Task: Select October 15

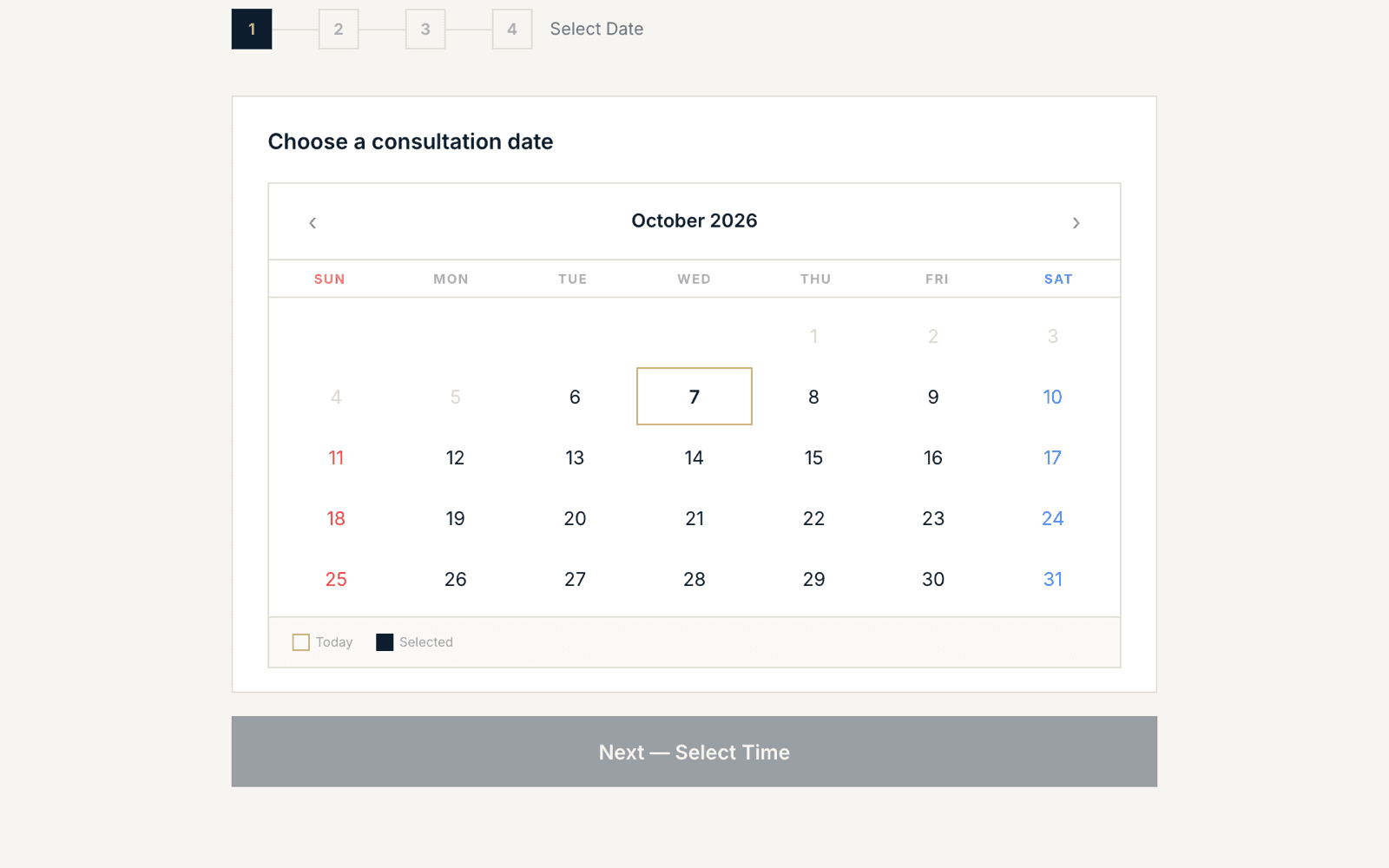Action: click(813, 457)
